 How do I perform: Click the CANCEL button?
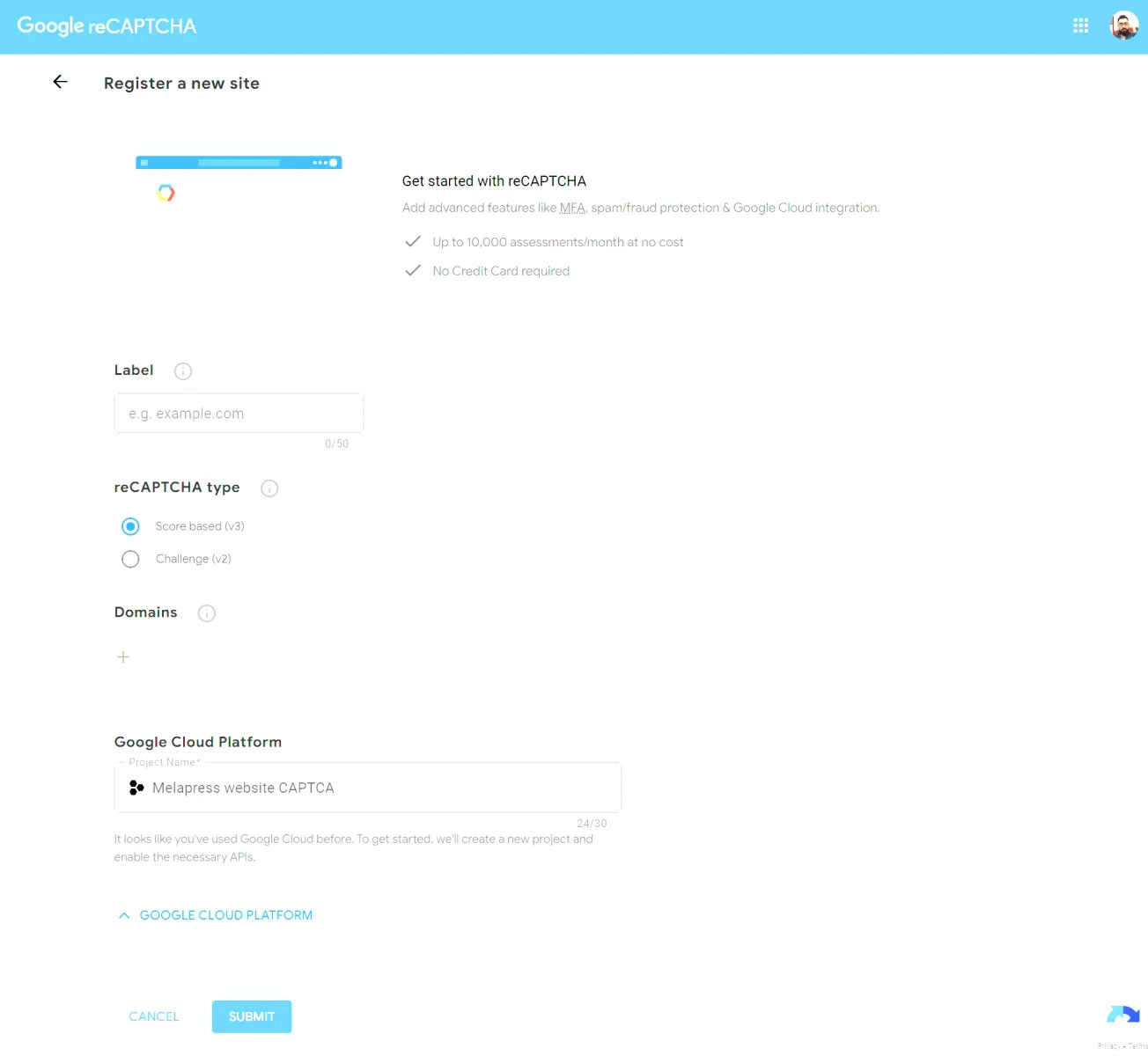coord(154,1016)
